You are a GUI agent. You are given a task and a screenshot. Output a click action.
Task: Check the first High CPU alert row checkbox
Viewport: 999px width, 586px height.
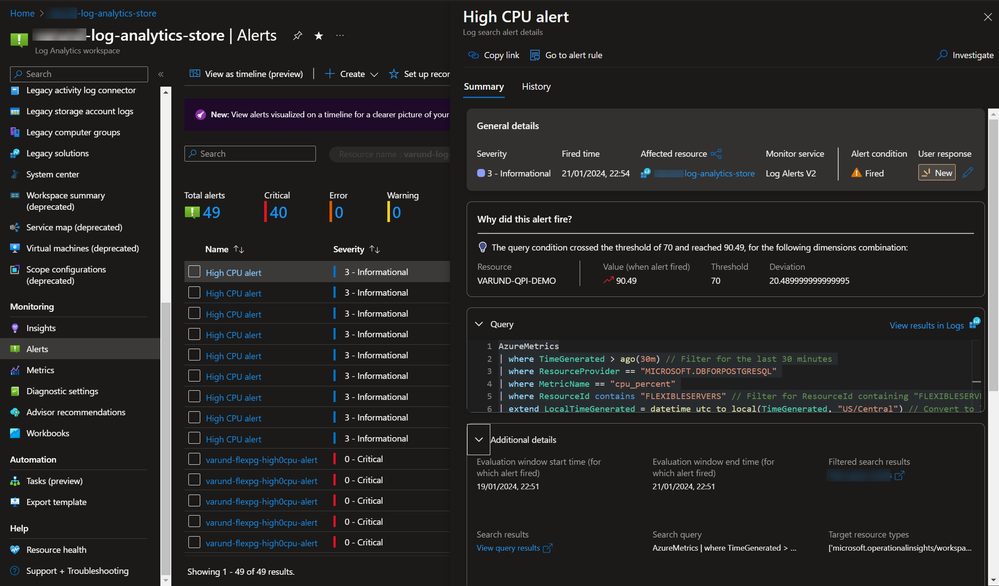click(x=195, y=271)
